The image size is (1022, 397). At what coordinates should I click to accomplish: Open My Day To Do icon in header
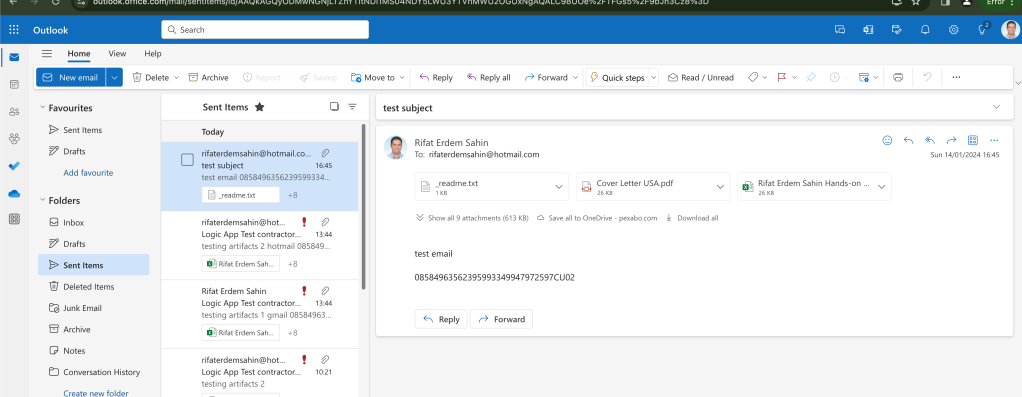[x=896, y=30]
